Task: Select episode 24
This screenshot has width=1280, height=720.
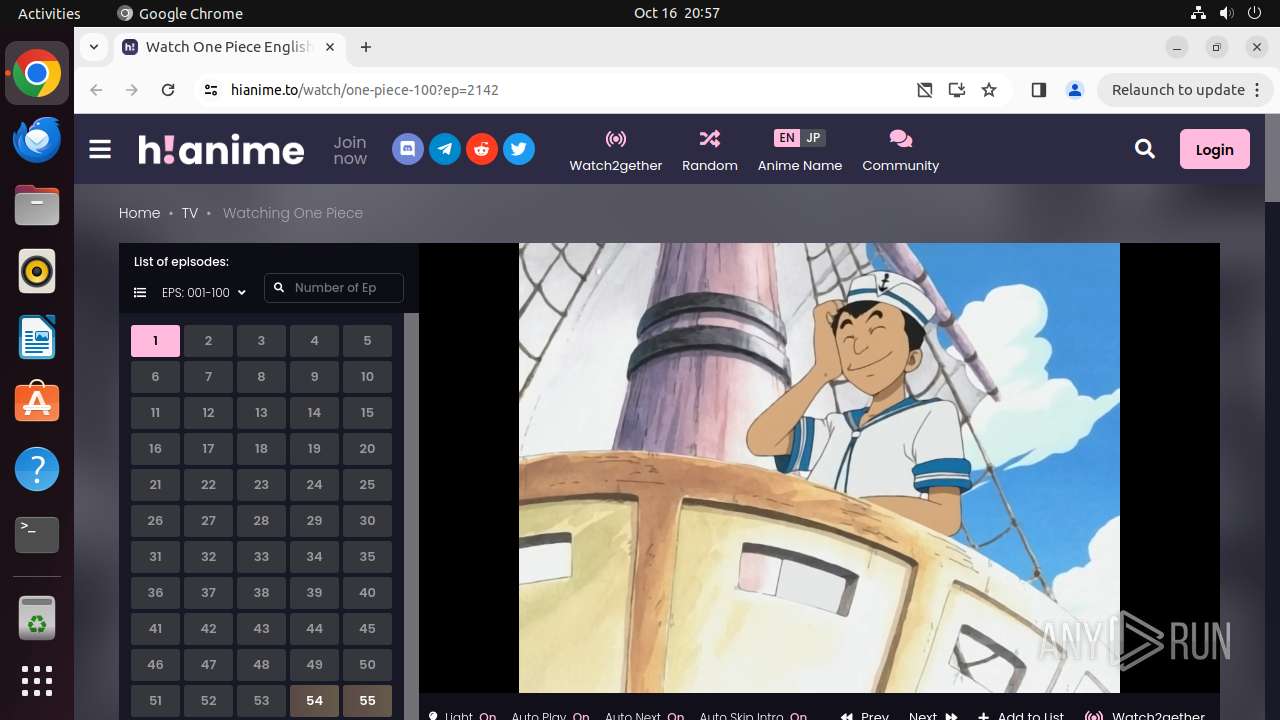Action: [314, 485]
